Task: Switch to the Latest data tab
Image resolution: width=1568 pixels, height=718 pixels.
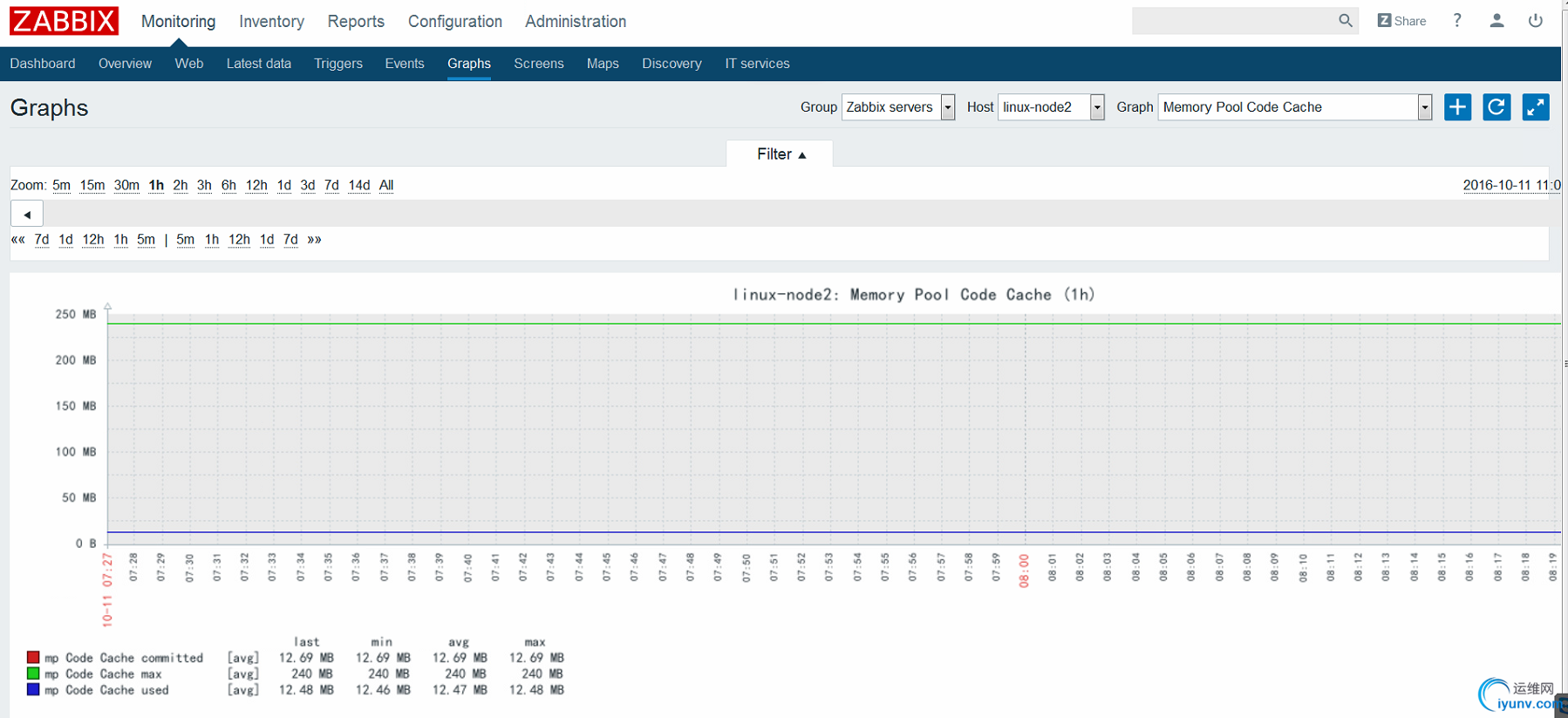Action: point(258,64)
